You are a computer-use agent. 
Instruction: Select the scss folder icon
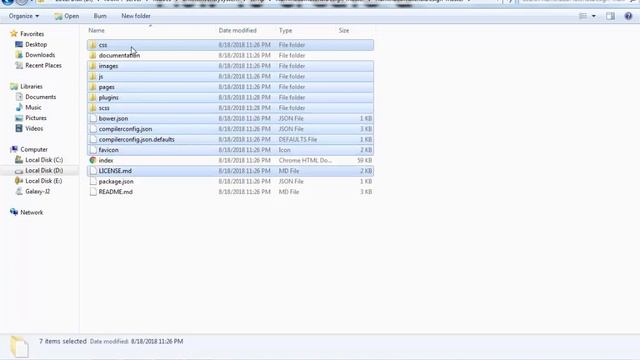[93, 108]
